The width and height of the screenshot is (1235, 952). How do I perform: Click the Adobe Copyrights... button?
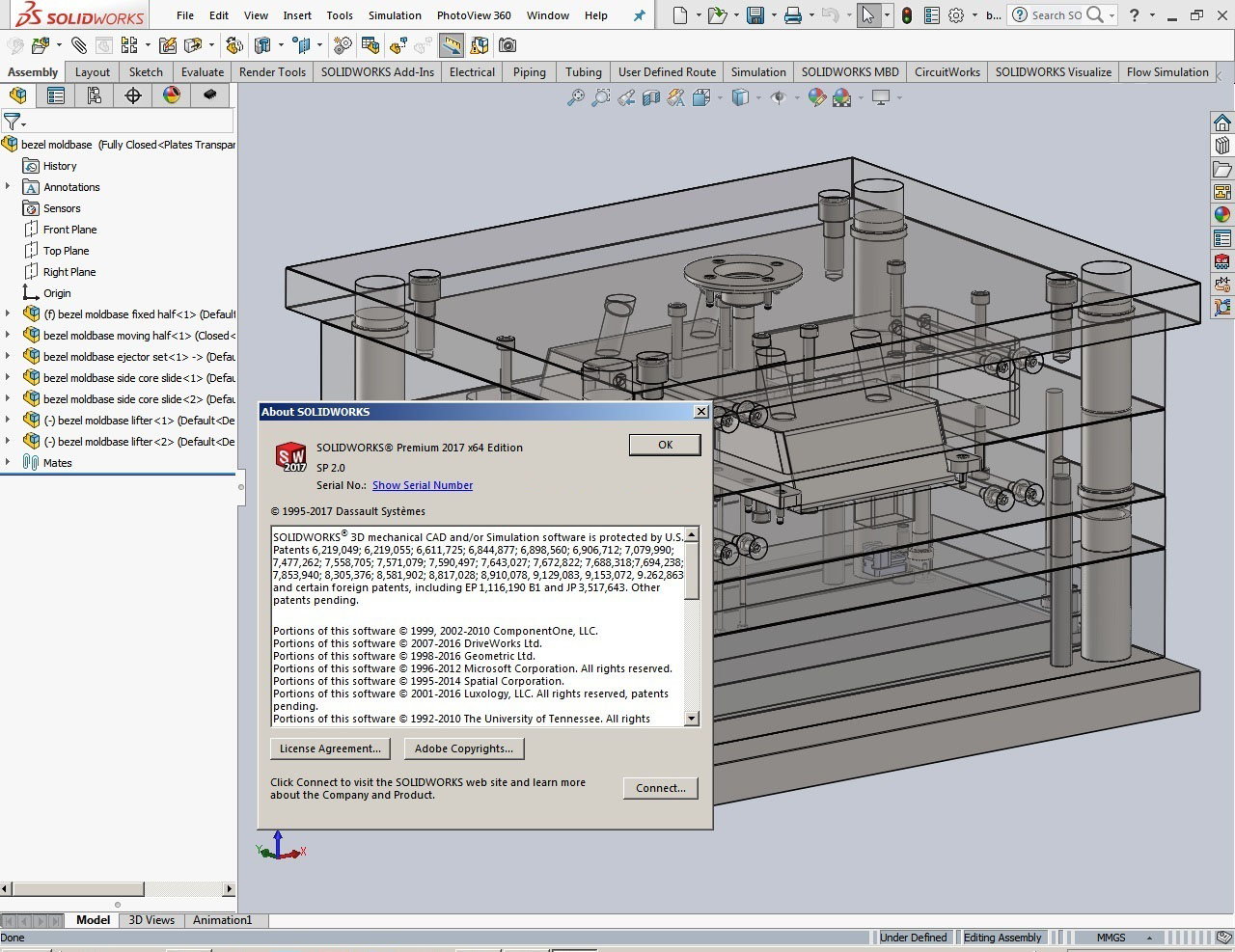tap(463, 748)
